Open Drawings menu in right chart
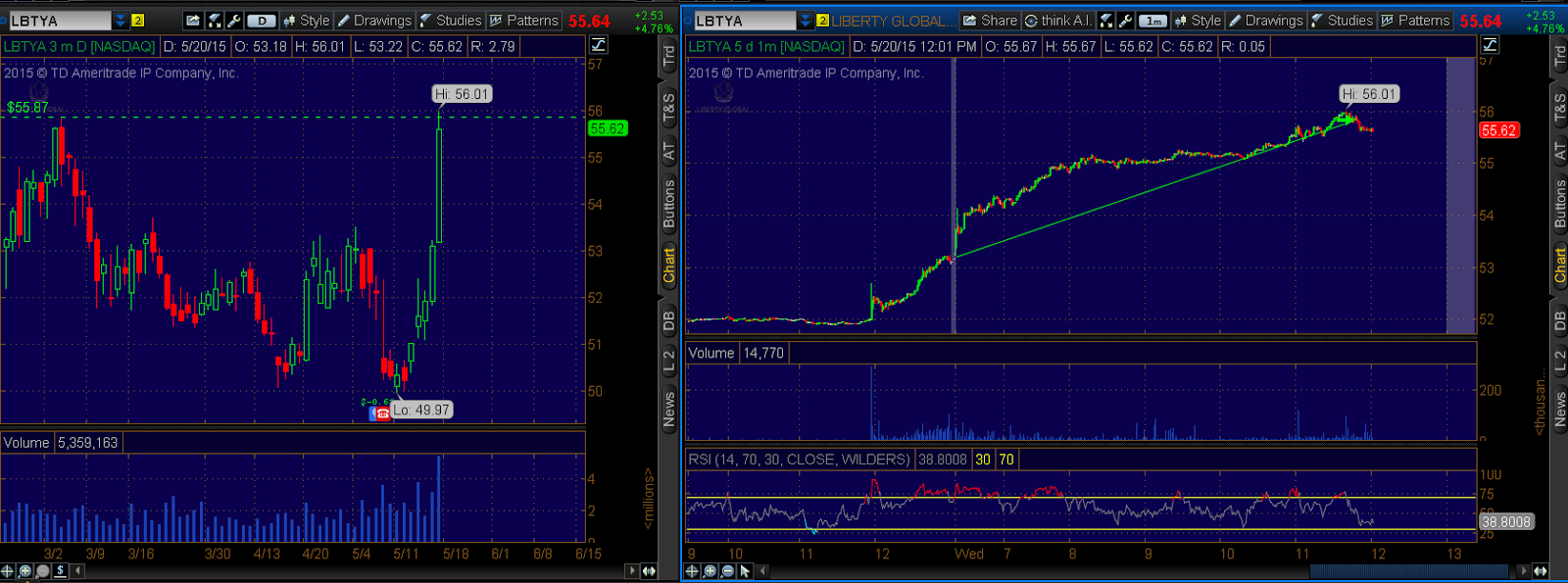The image size is (1568, 583). 1266,21
